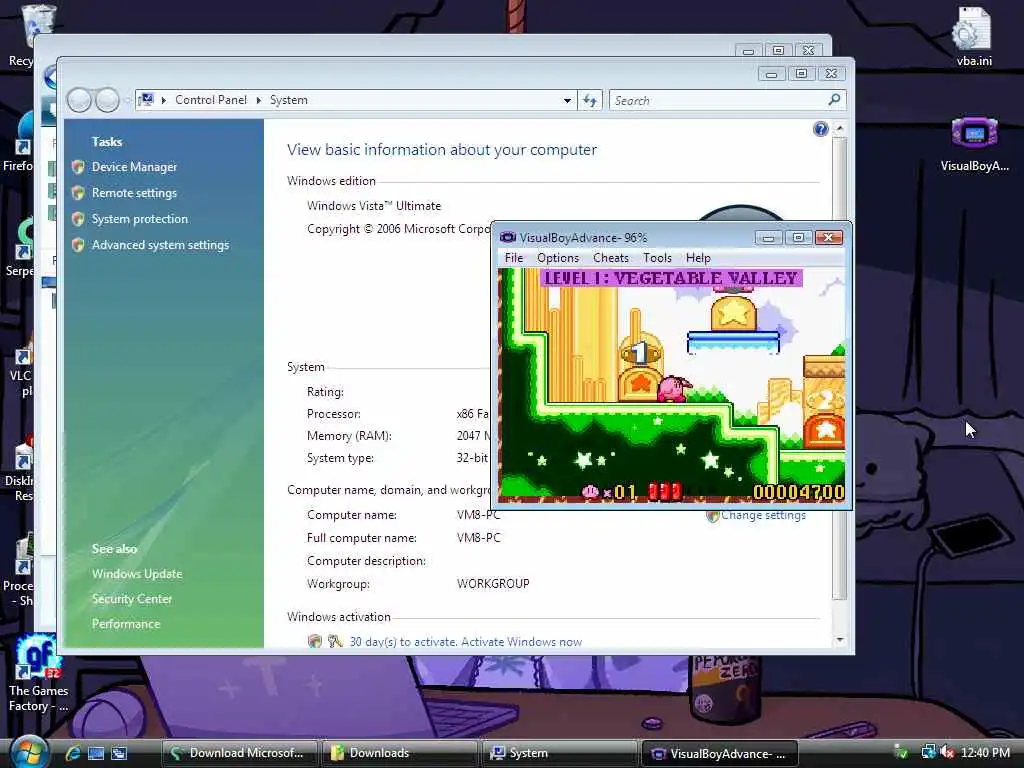Open Remote settings task link
This screenshot has width=1024, height=768.
(134, 193)
